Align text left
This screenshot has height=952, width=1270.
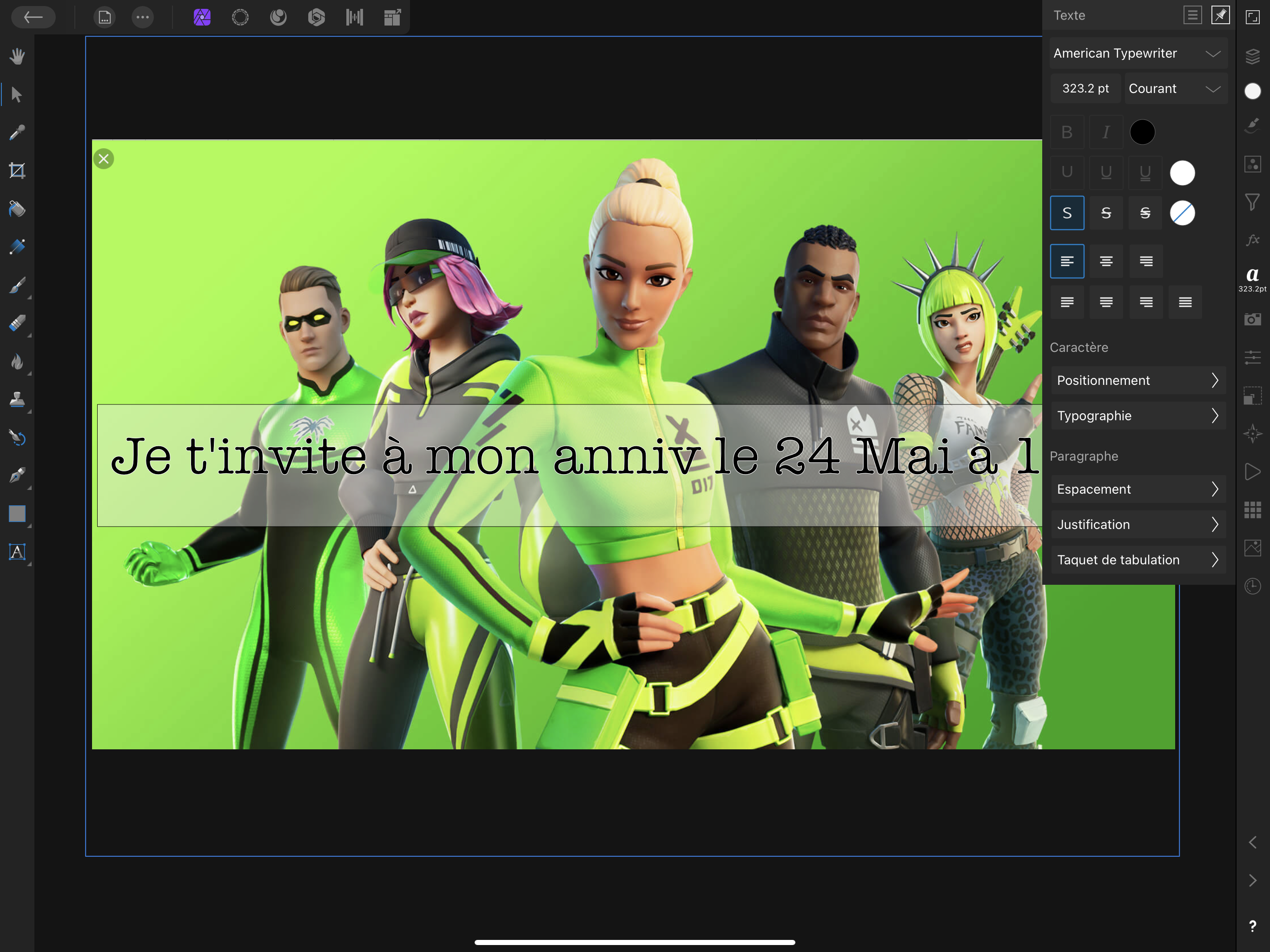click(x=1067, y=261)
